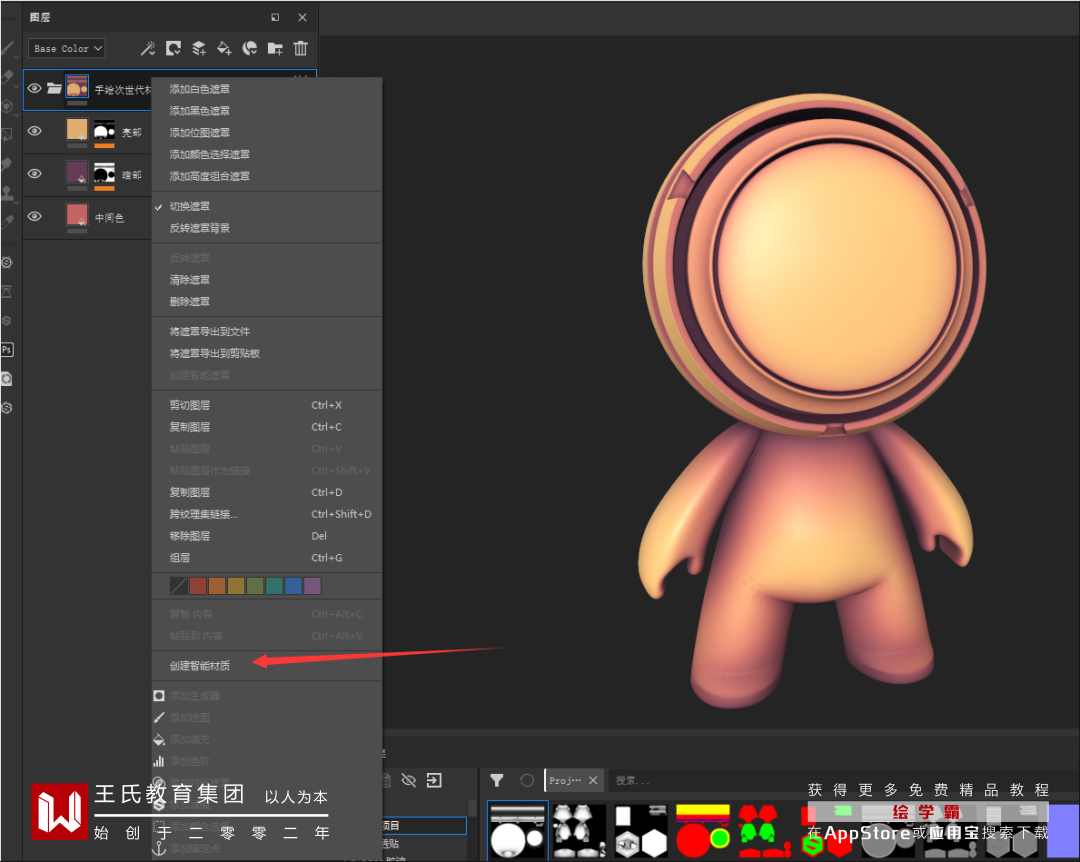Select 复制图层 Ctrl+C menu item

(x=267, y=427)
